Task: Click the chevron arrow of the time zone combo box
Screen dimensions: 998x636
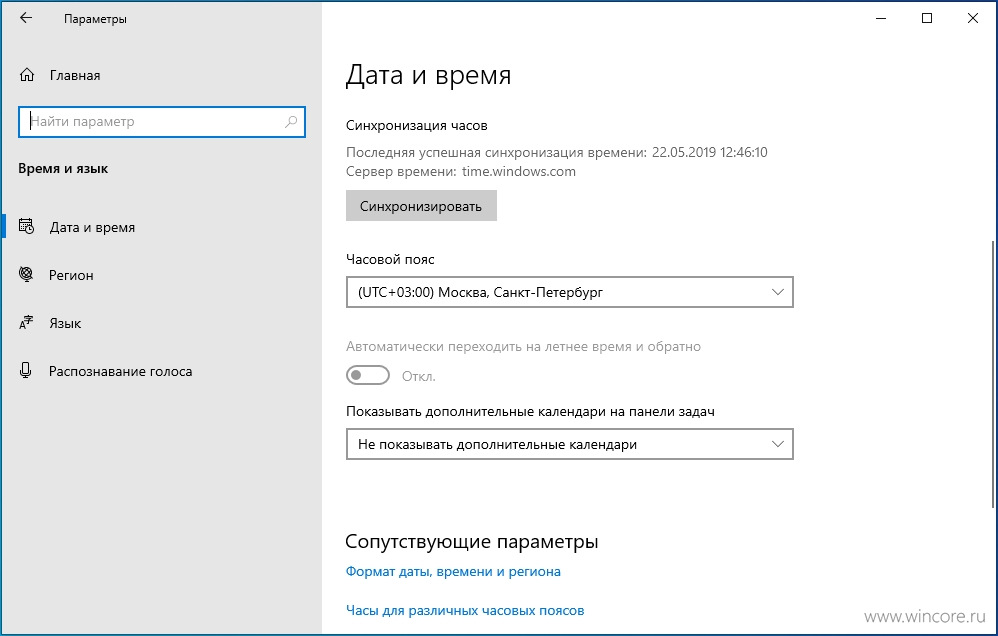Action: click(x=777, y=292)
